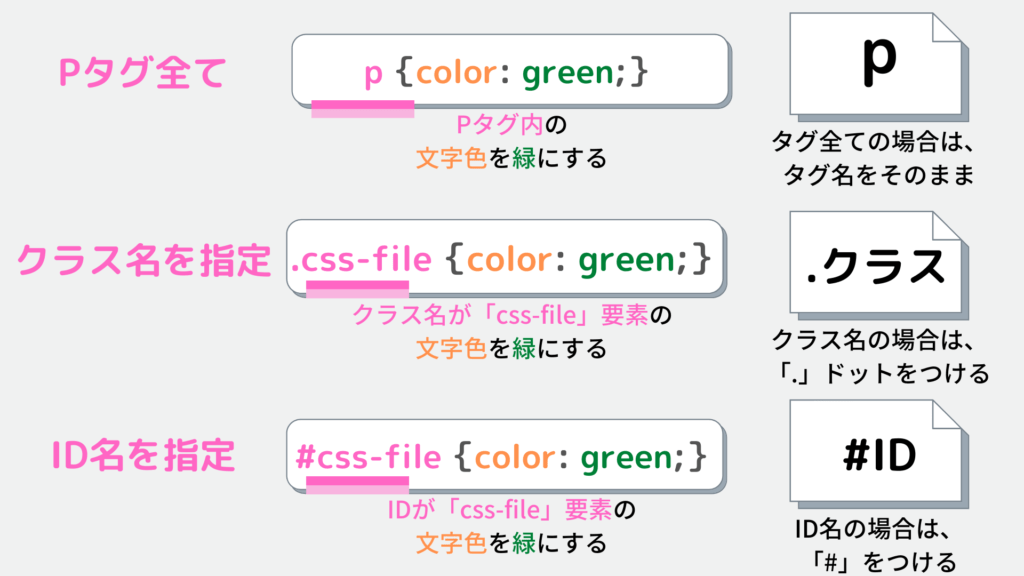This screenshot has width=1024, height=576.
Task: Click the green word 'green;' in the top code box
Action: [x=568, y=72]
